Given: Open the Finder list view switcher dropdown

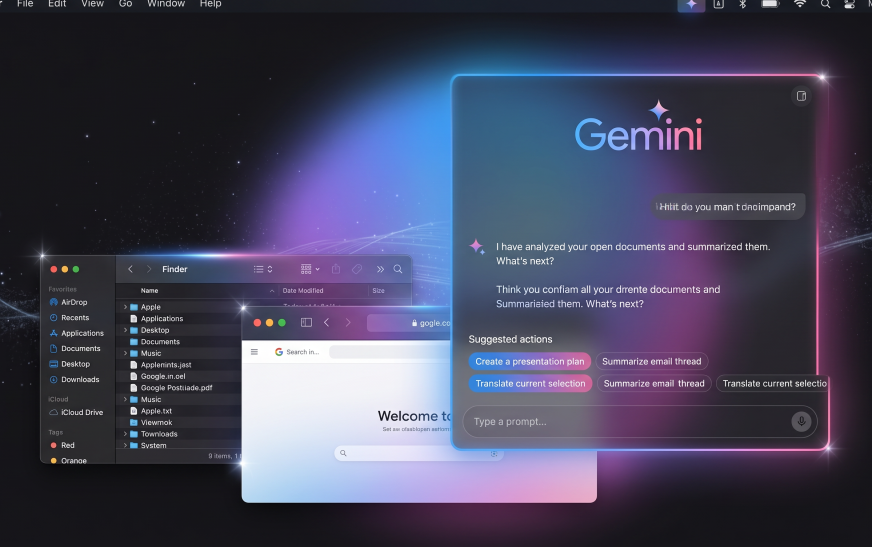Looking at the screenshot, I should (263, 269).
